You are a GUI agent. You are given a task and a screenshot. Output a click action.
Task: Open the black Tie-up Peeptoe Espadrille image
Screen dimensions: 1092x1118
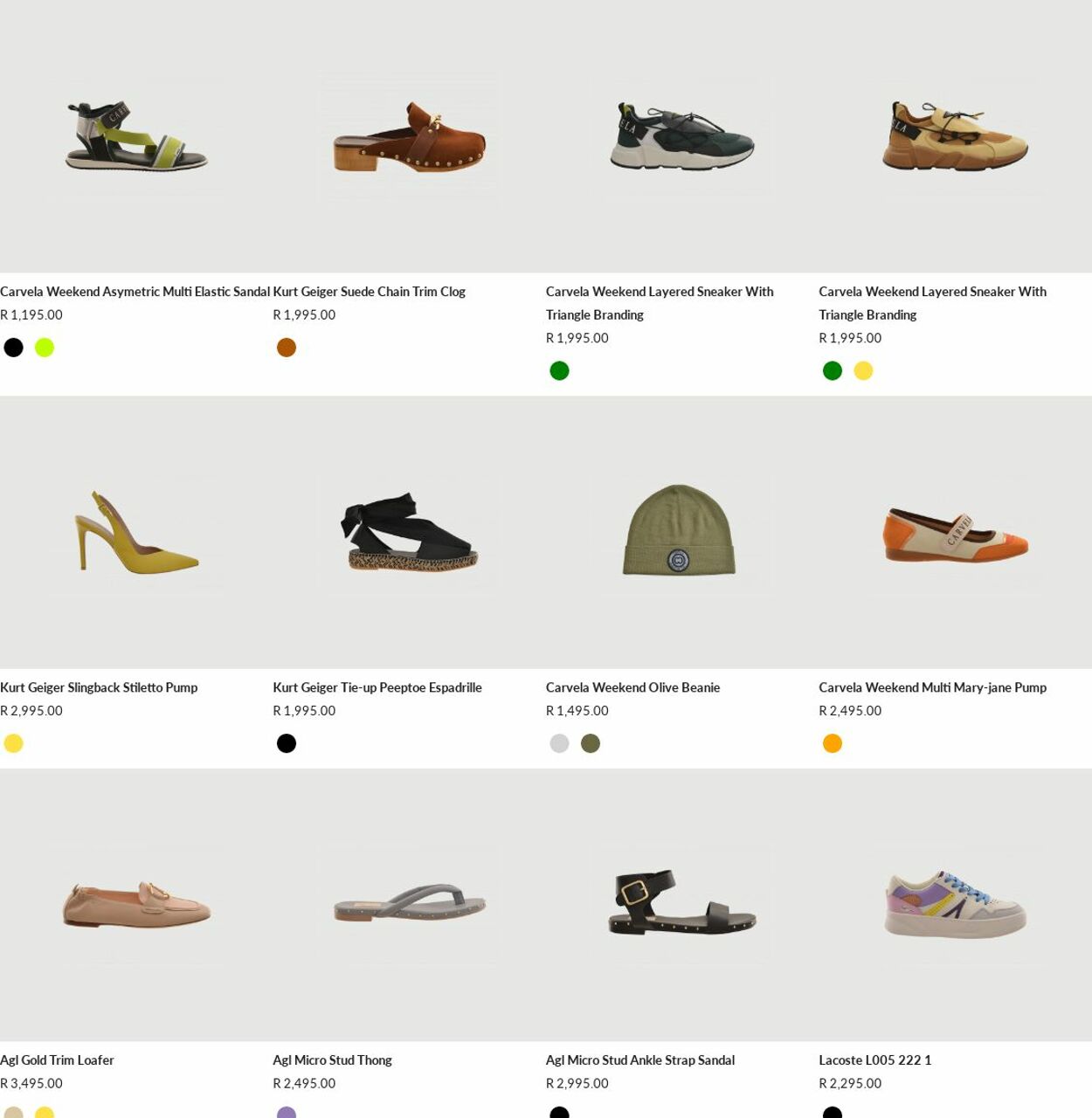(409, 532)
